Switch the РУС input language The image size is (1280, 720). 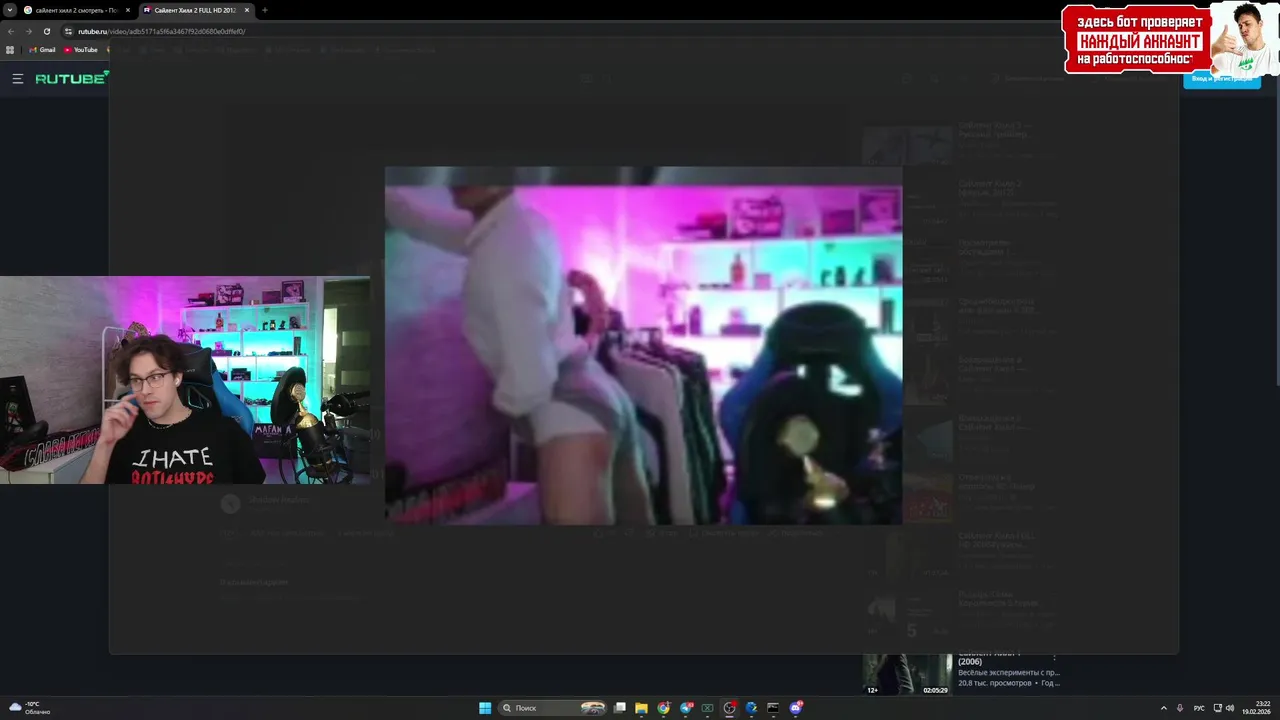(1199, 708)
